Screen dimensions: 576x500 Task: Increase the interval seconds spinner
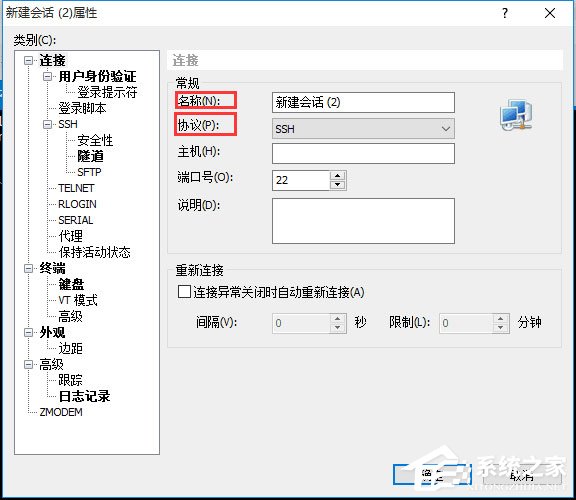(x=338, y=319)
